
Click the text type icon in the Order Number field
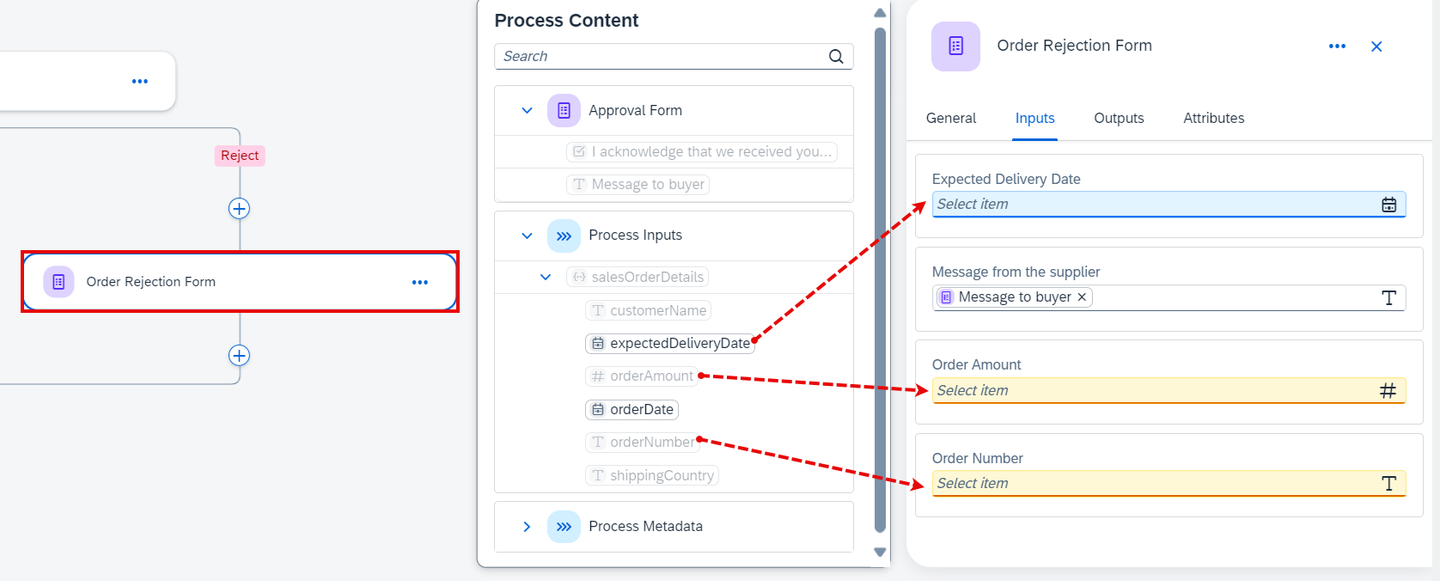[1389, 484]
